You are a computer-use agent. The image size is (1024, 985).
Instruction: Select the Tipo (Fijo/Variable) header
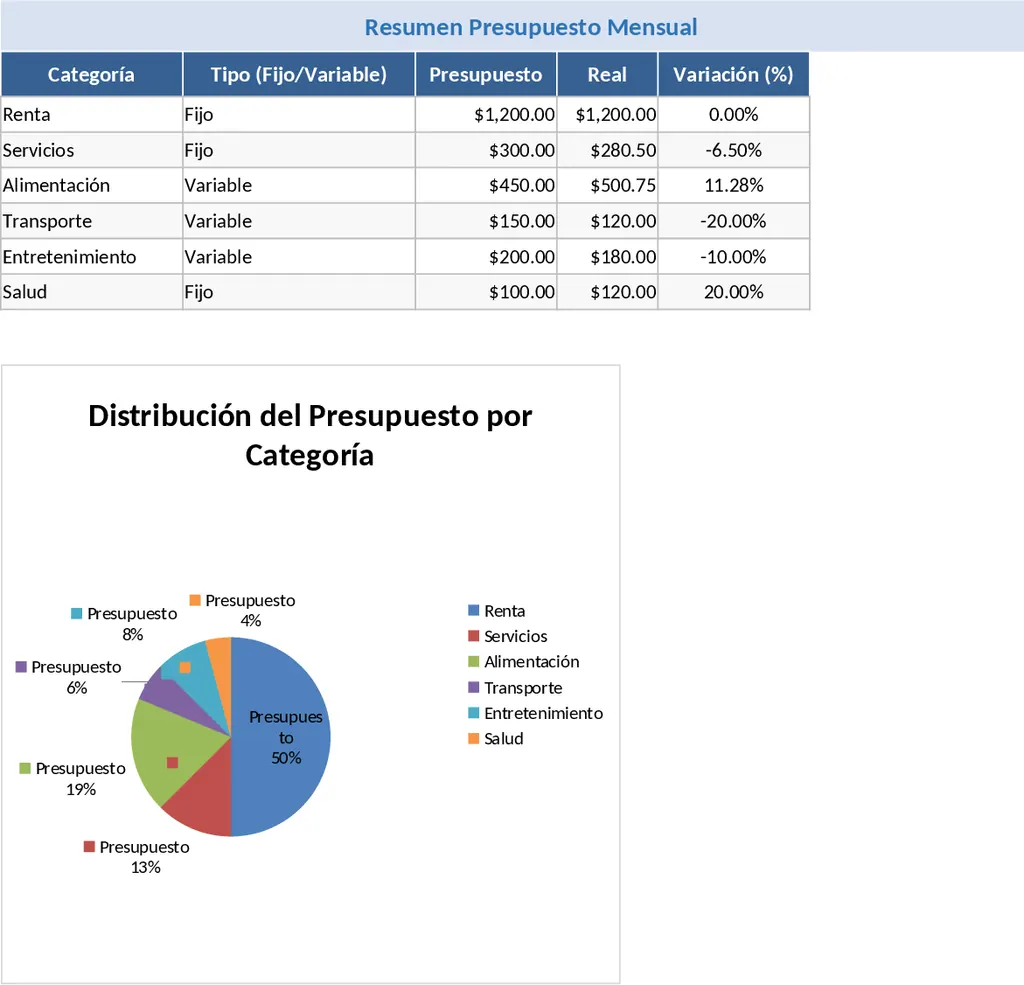tap(298, 74)
